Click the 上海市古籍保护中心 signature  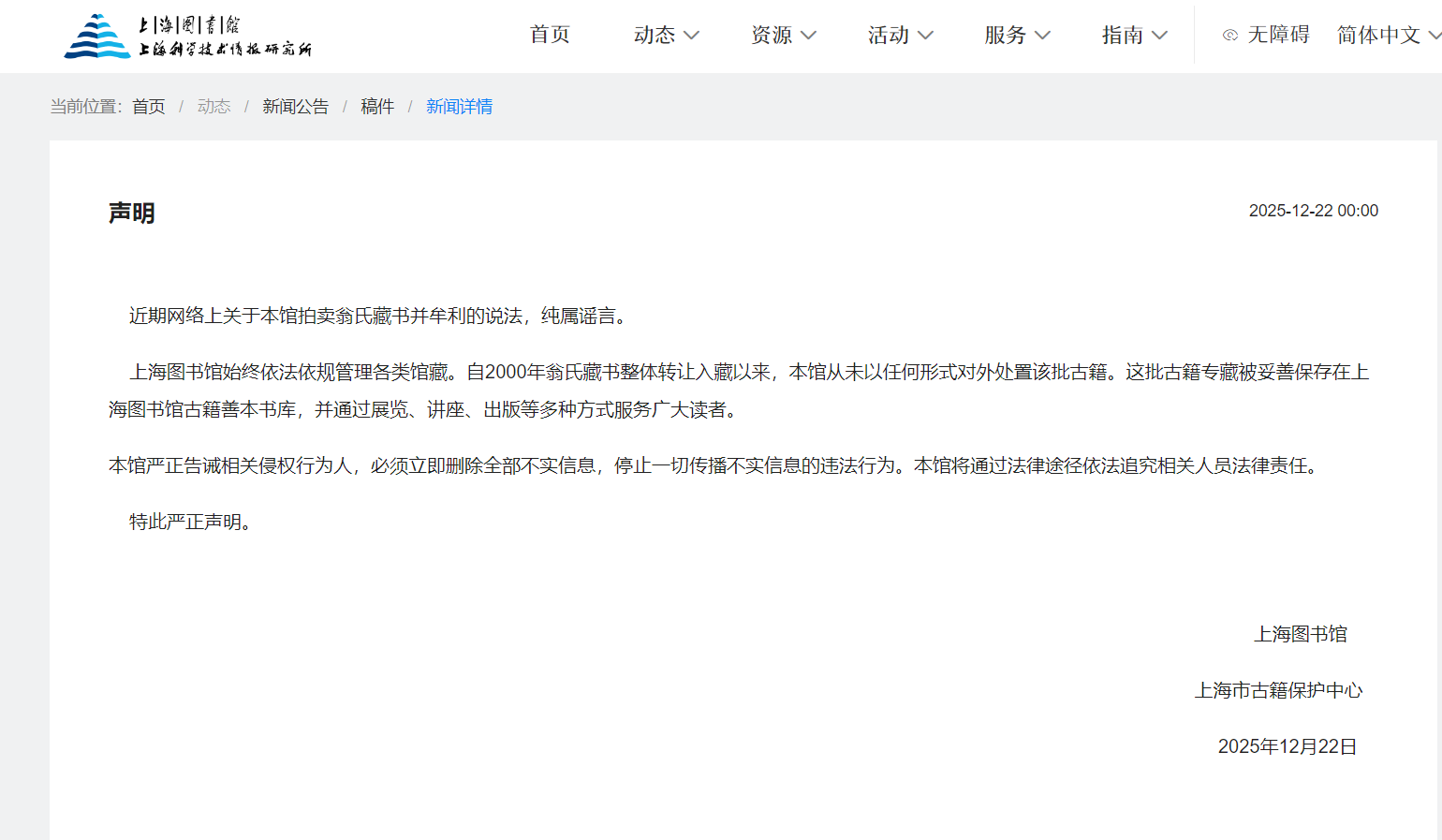click(x=1278, y=691)
